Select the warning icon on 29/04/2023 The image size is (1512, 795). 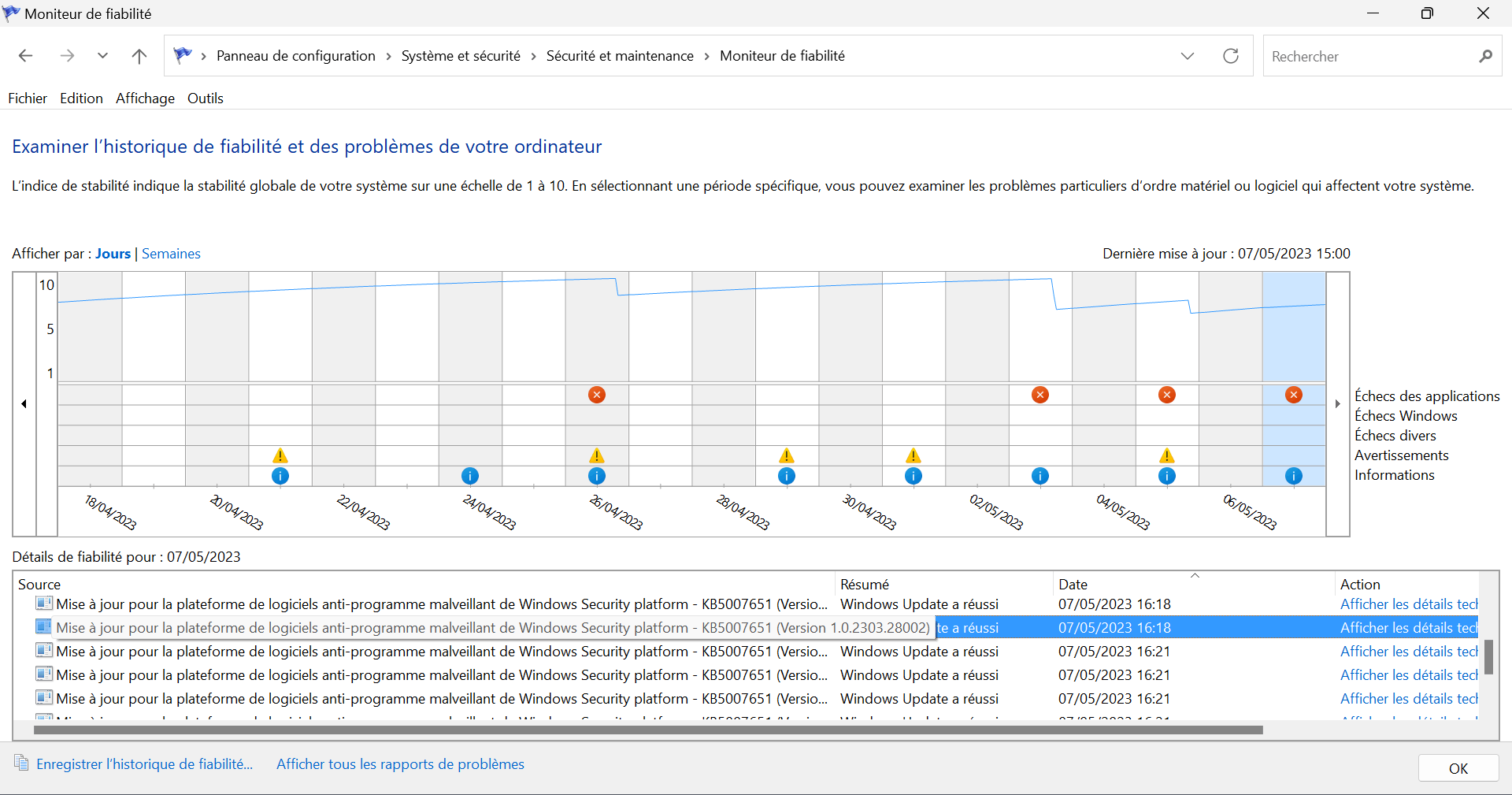coord(787,455)
